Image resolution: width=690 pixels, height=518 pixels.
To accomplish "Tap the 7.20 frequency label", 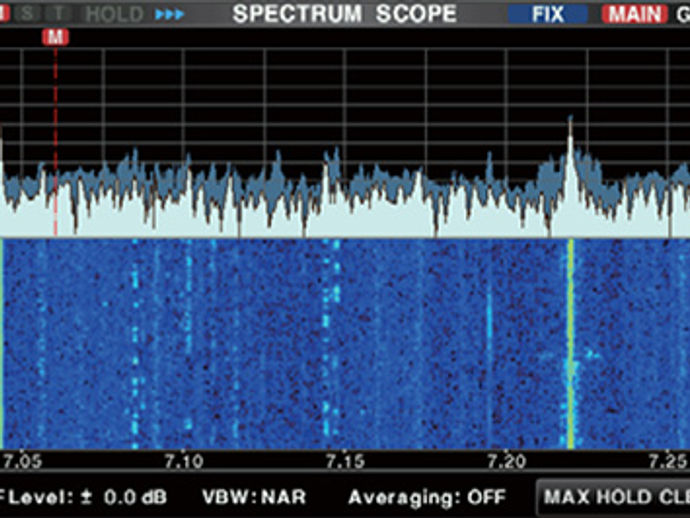I will pyautogui.click(x=507, y=461).
